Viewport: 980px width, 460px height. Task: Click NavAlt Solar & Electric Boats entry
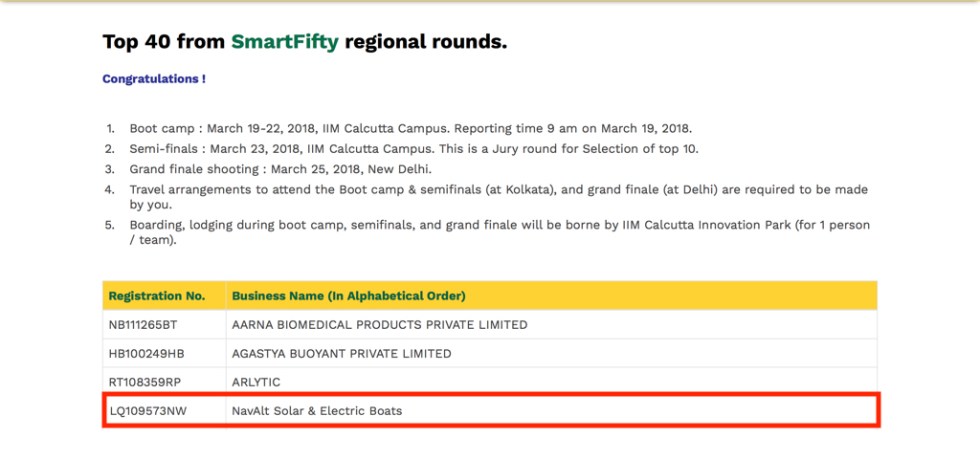pos(317,411)
